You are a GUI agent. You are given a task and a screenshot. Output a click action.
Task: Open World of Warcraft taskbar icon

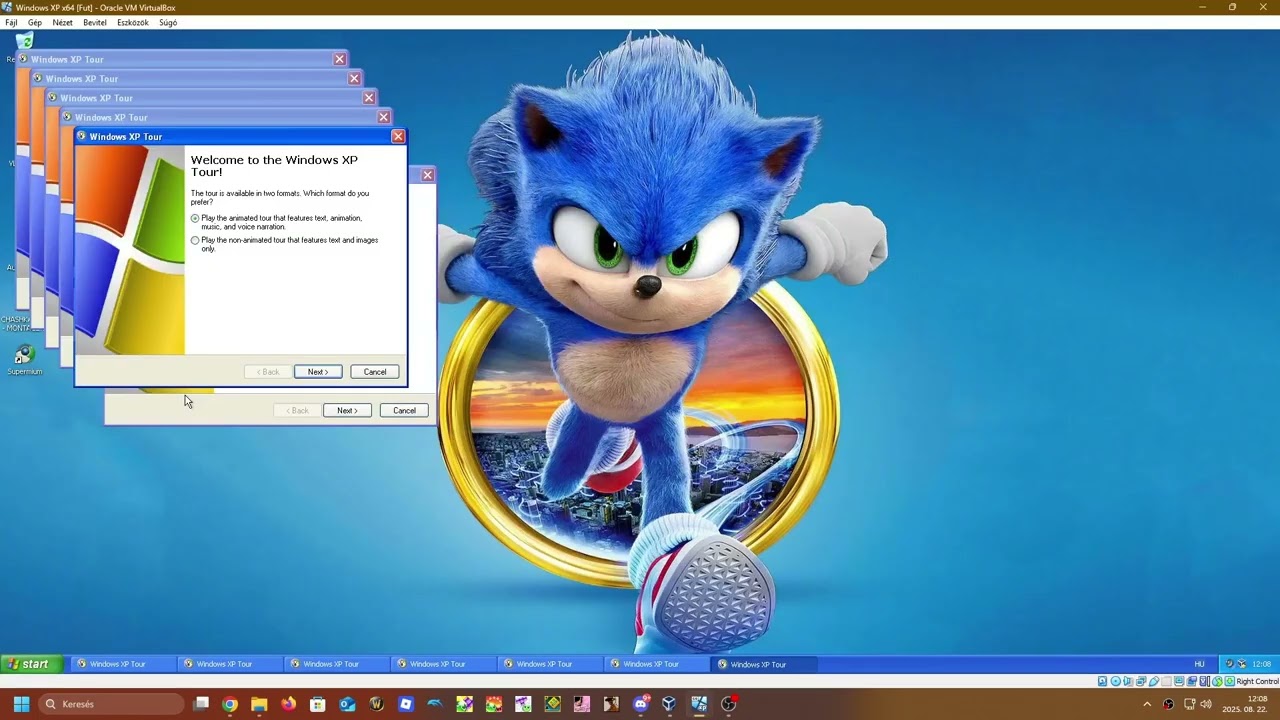coord(376,704)
